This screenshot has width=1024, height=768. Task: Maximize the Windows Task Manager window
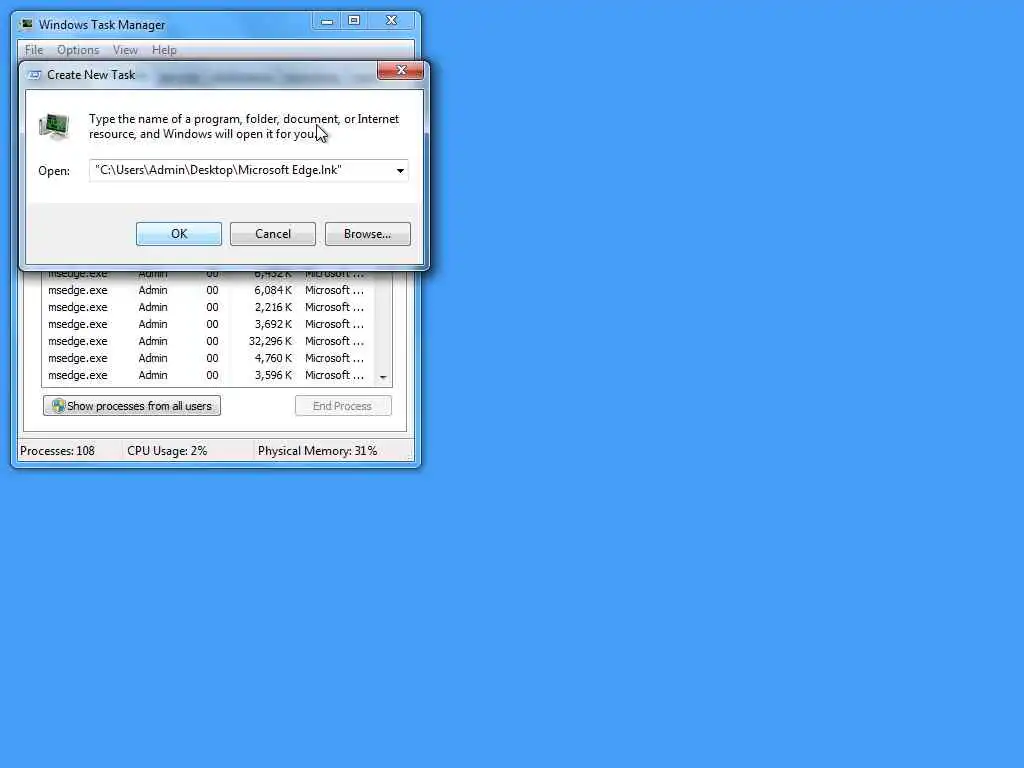(x=354, y=21)
